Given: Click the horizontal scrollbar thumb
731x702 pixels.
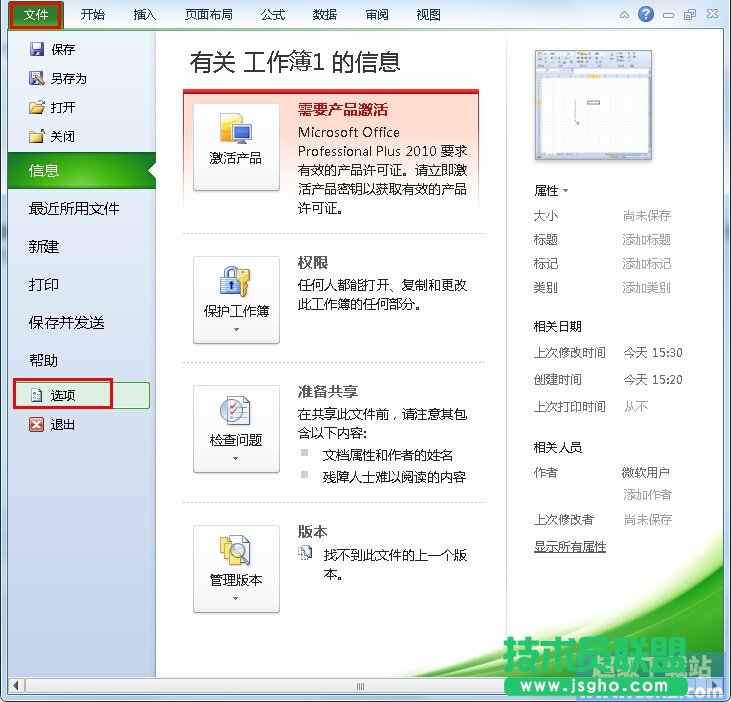Looking at the screenshot, I should (x=359, y=686).
